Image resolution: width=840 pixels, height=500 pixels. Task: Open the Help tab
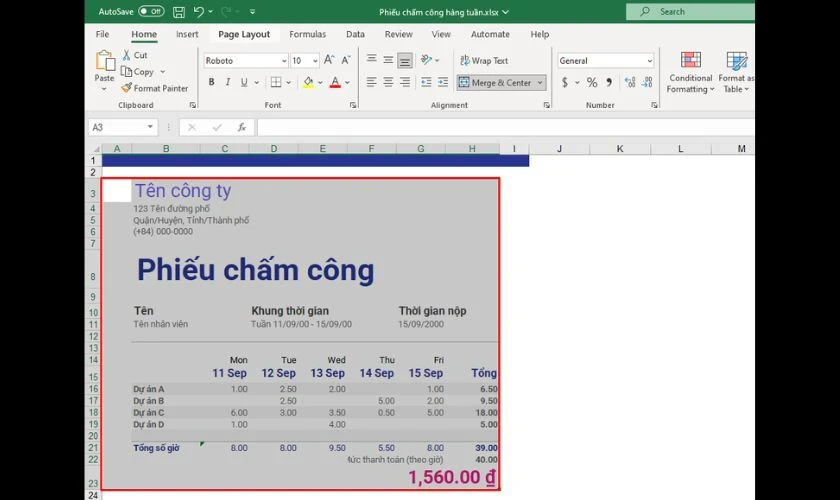pyautogui.click(x=539, y=34)
